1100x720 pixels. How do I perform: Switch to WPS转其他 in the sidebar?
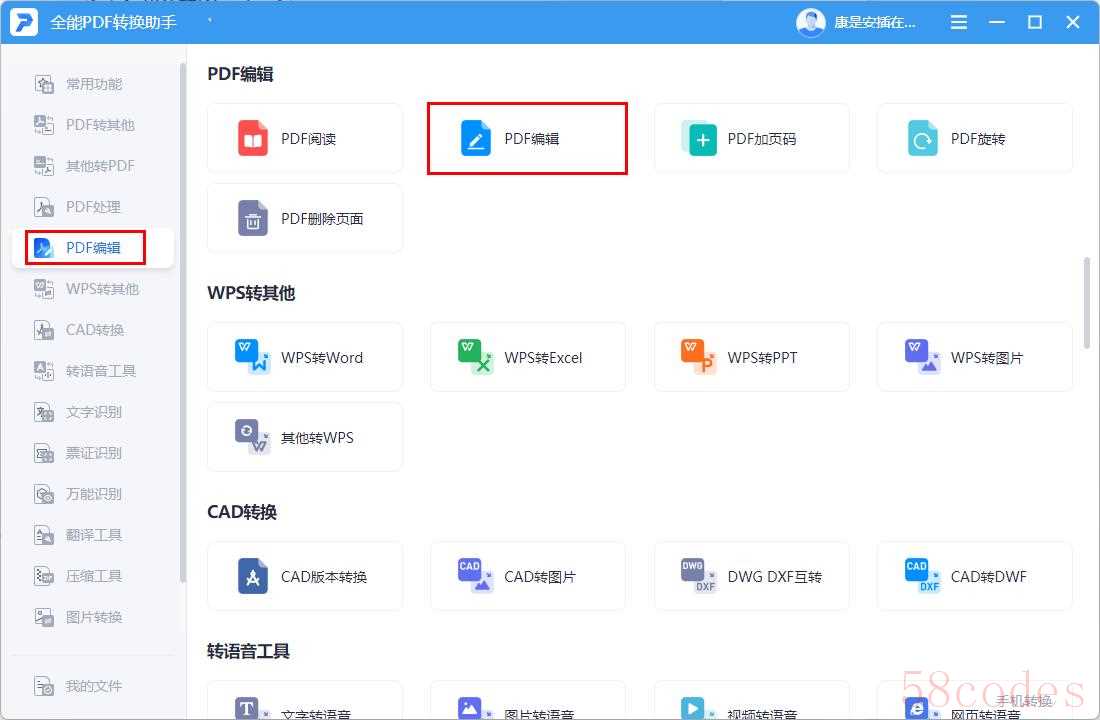[93, 288]
